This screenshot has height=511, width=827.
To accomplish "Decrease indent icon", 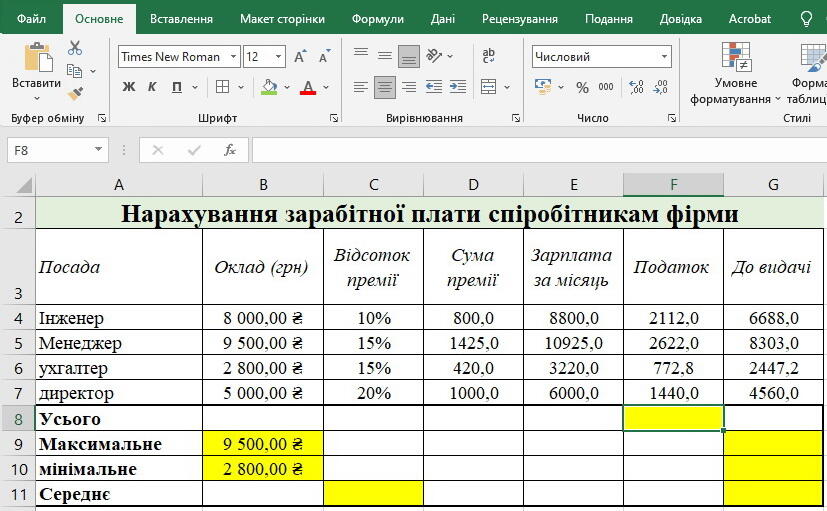I will pyautogui.click(x=434, y=87).
